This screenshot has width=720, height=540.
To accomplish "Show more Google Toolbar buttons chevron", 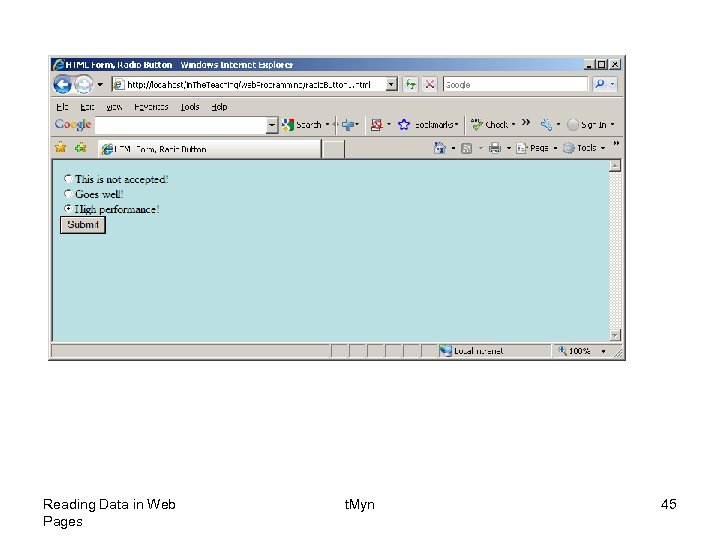I will pos(526,123).
